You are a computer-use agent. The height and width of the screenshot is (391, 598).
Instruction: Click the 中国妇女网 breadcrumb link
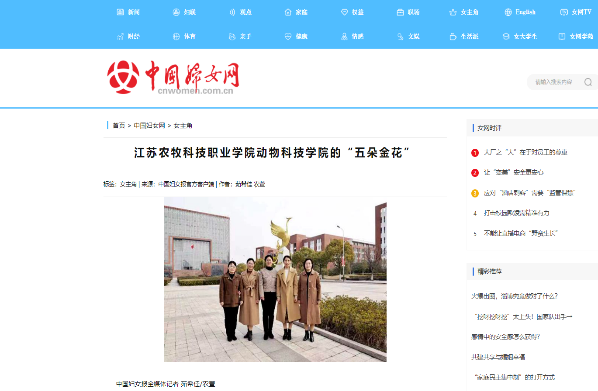(149, 126)
